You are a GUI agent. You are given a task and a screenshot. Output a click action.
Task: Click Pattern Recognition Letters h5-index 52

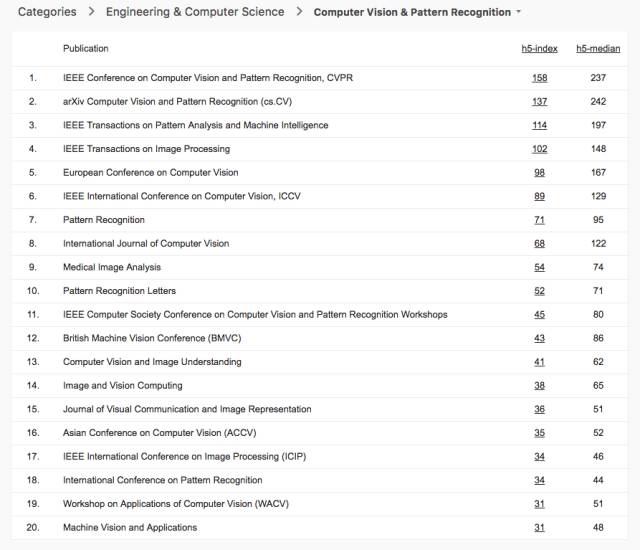[539, 291]
